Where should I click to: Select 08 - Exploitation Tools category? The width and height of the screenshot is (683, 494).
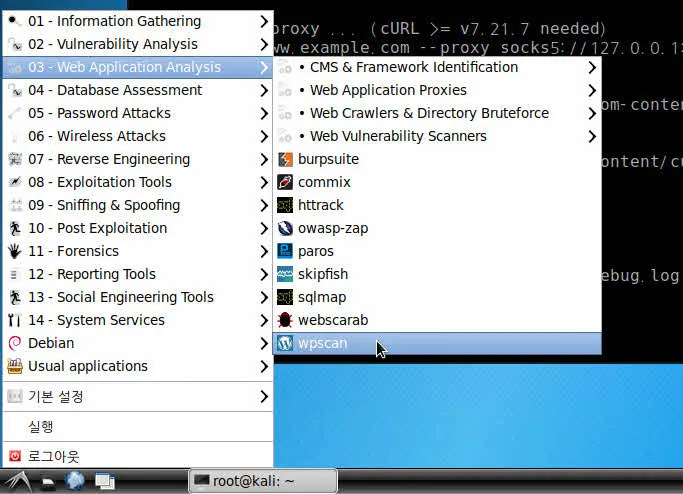point(100,182)
